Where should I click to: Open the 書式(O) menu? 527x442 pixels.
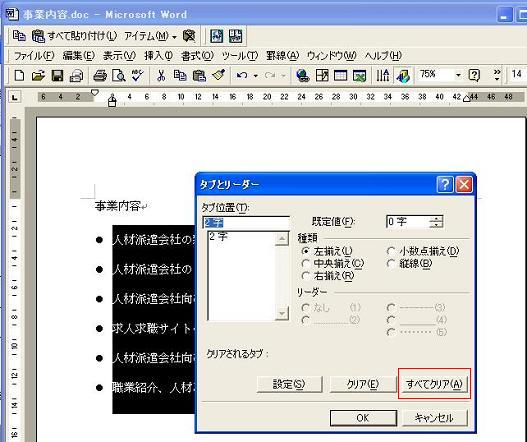[197, 55]
